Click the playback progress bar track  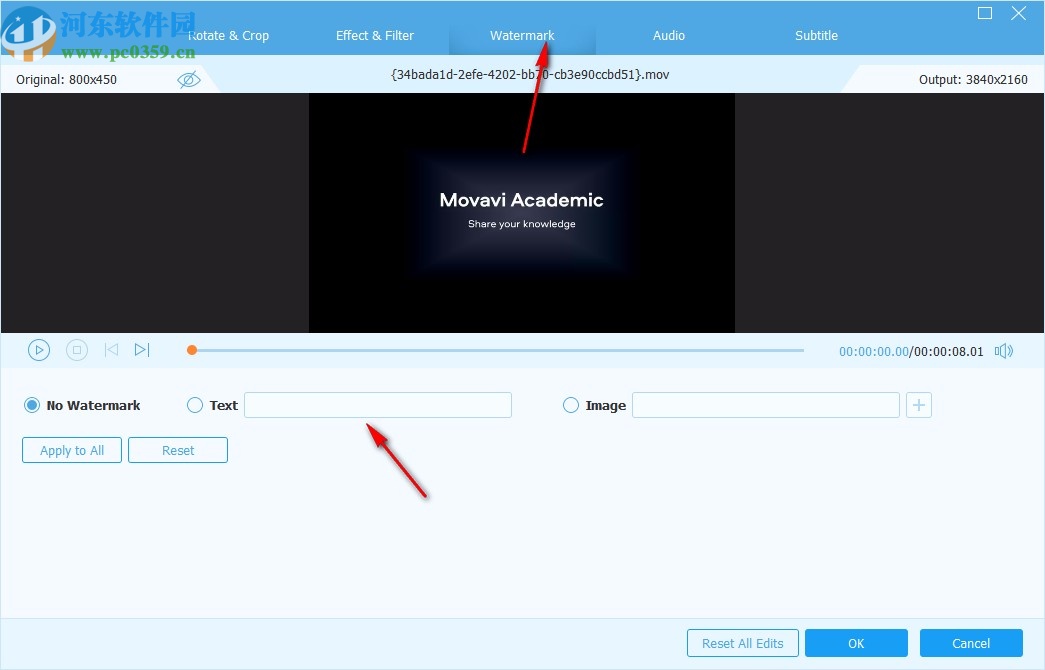pyautogui.click(x=497, y=350)
